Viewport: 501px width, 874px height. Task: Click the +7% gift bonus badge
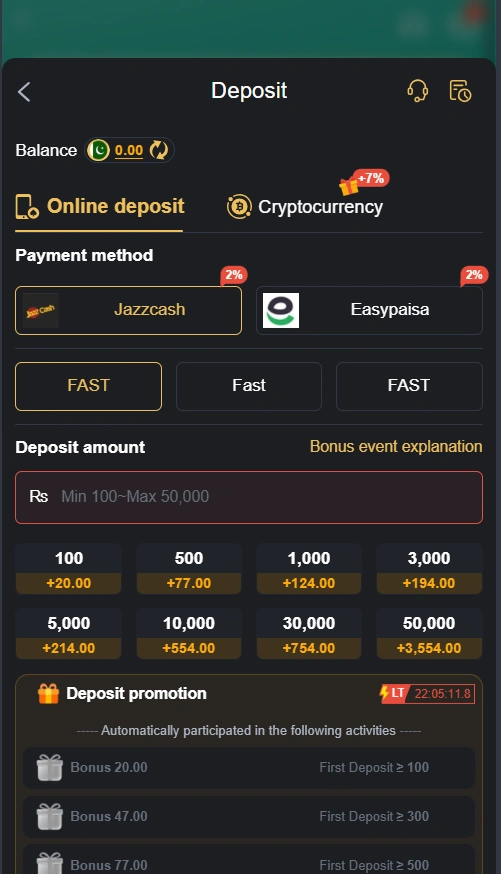point(364,182)
